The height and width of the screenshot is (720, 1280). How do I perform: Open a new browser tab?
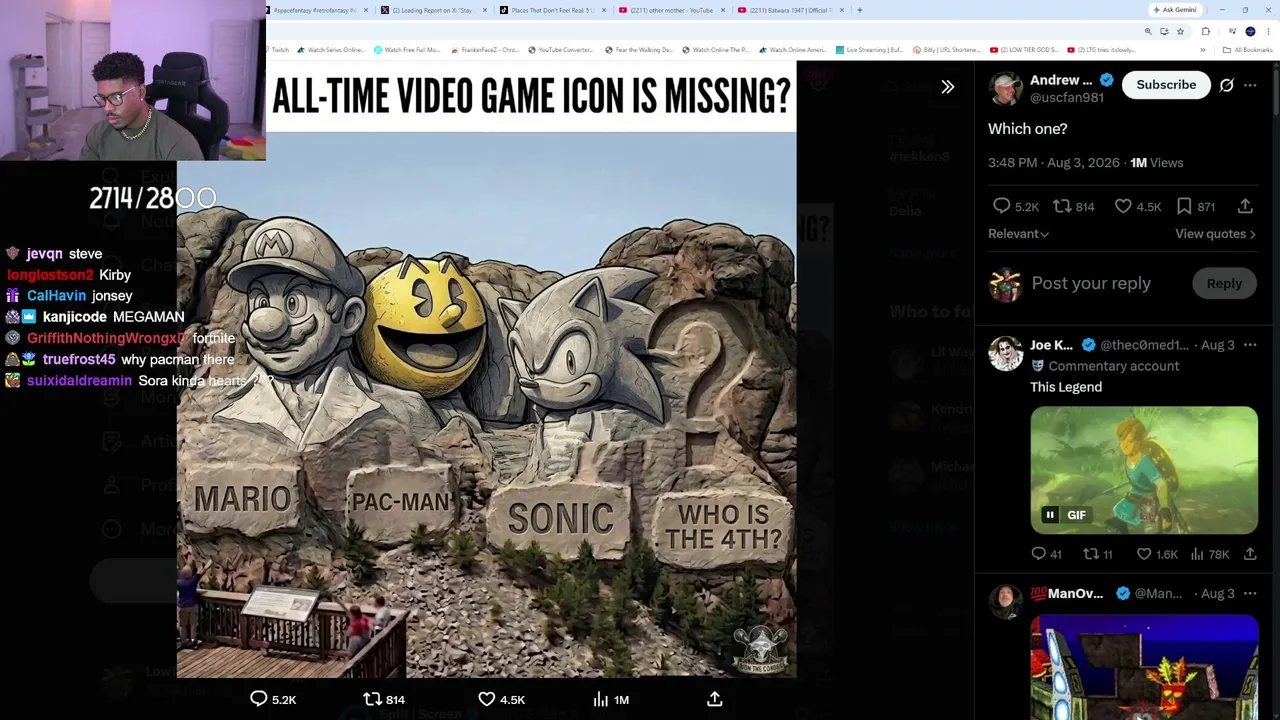[859, 10]
